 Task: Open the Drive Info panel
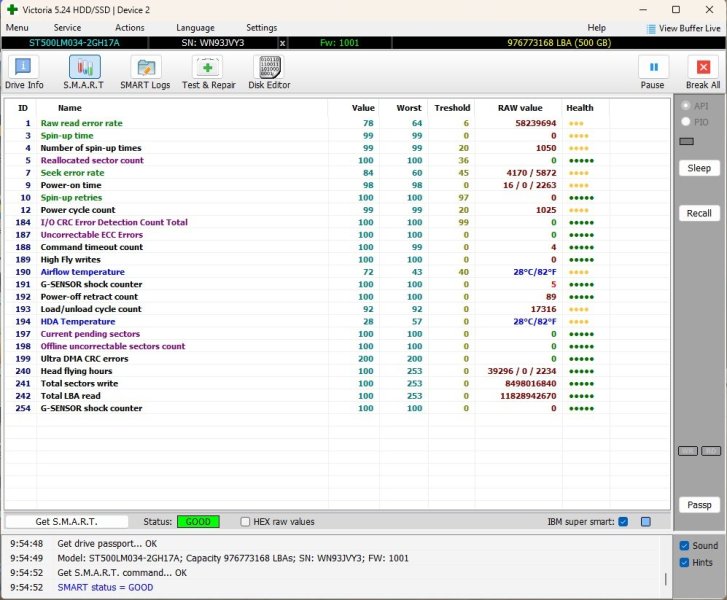[x=24, y=73]
